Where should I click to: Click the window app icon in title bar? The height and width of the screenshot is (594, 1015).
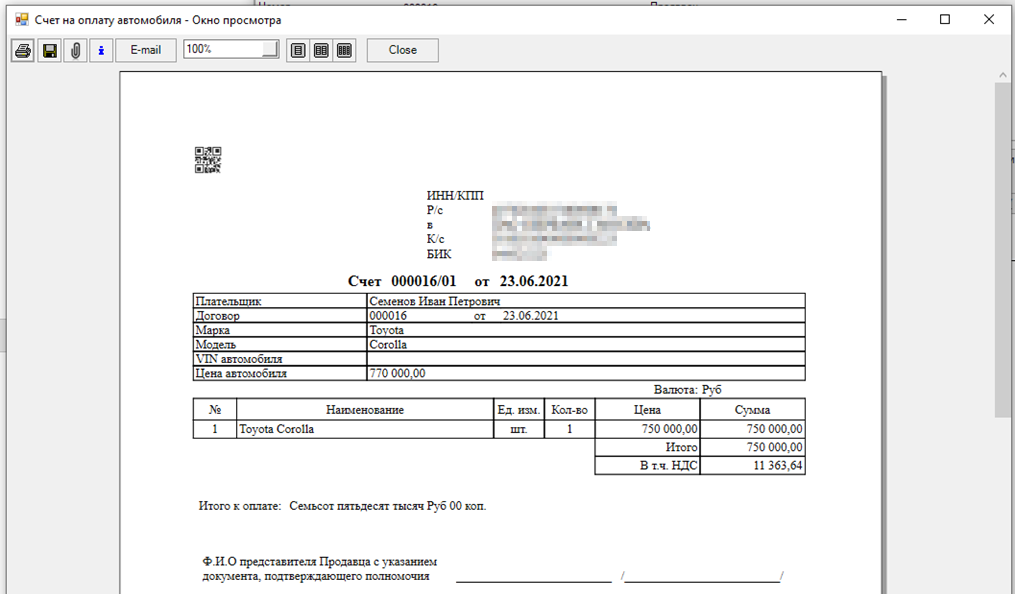point(21,20)
